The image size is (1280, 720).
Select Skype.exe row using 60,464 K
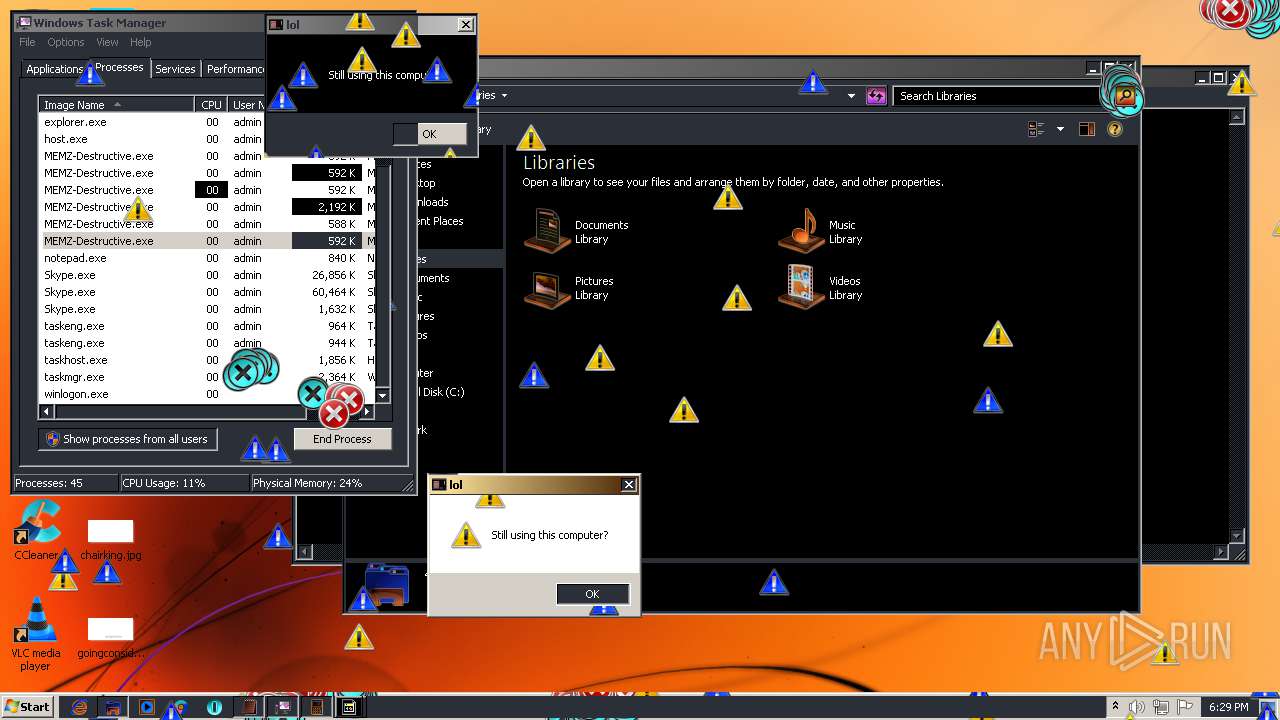pos(207,292)
